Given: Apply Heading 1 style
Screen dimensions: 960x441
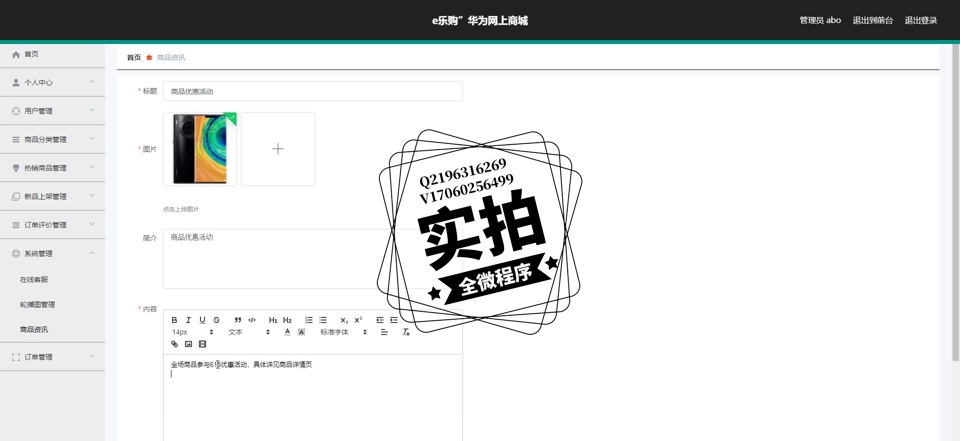Looking at the screenshot, I should point(273,320).
